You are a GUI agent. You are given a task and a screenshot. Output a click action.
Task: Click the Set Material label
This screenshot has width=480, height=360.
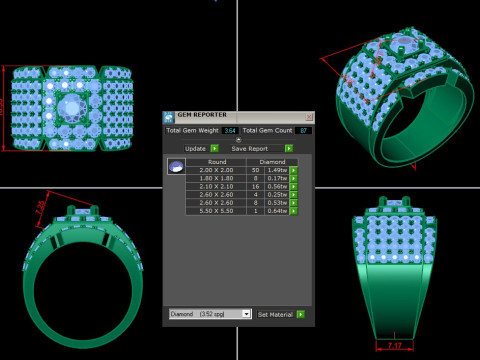tap(275, 314)
